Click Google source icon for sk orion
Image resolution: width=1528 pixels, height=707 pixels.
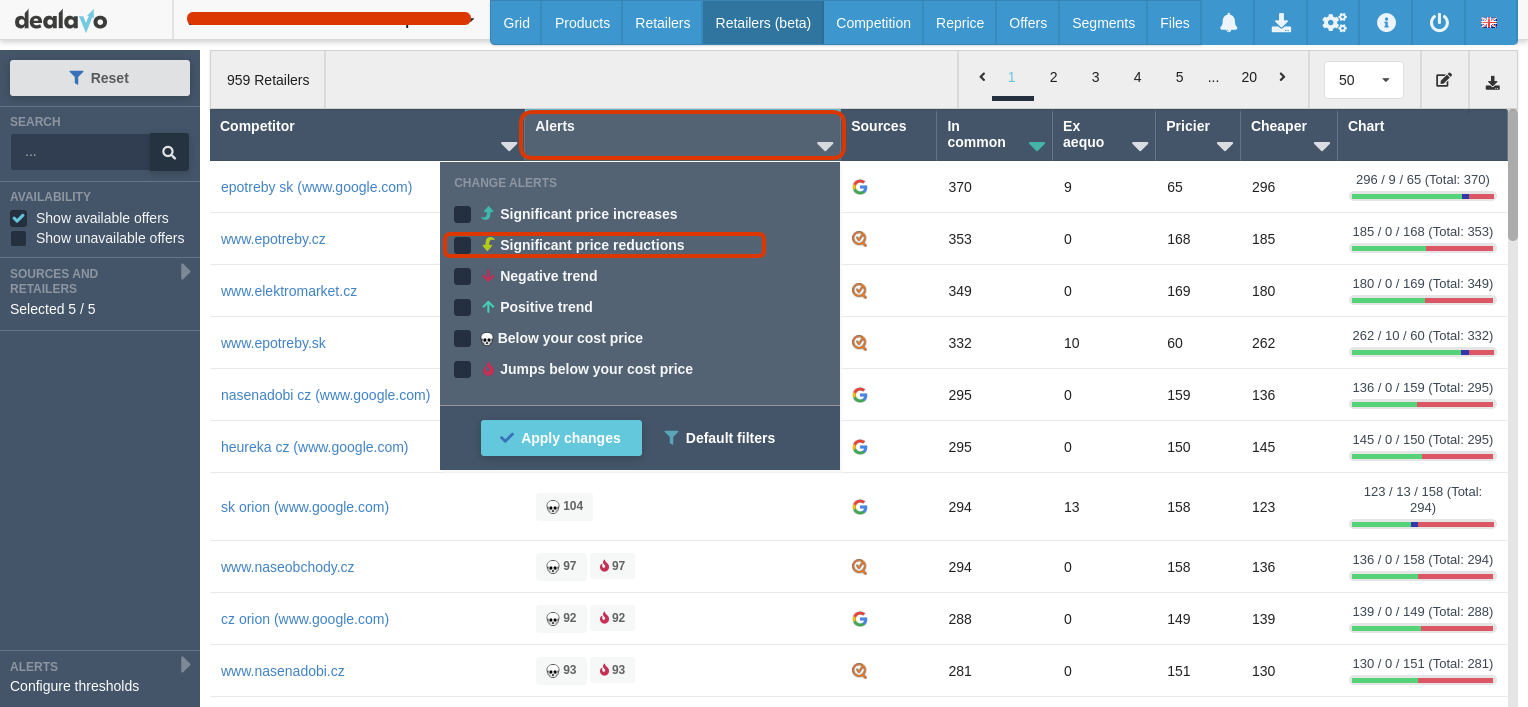click(859, 507)
